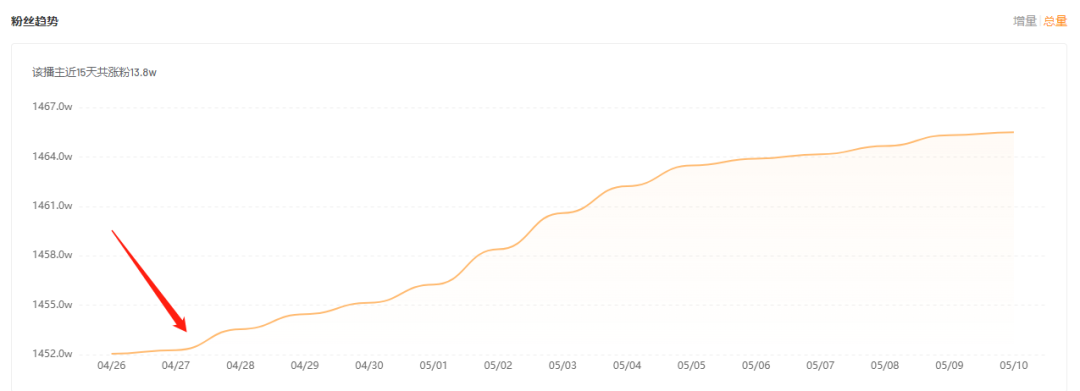Click the 1452.0w y-axis label
The image size is (1080, 391).
tap(52, 354)
